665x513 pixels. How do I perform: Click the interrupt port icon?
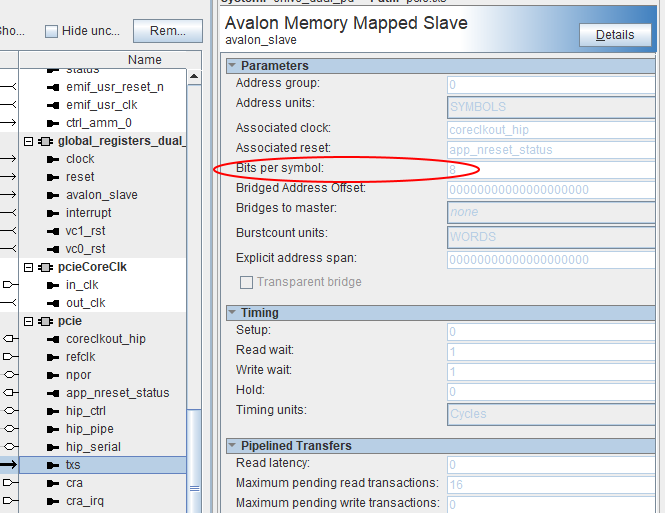click(53, 213)
